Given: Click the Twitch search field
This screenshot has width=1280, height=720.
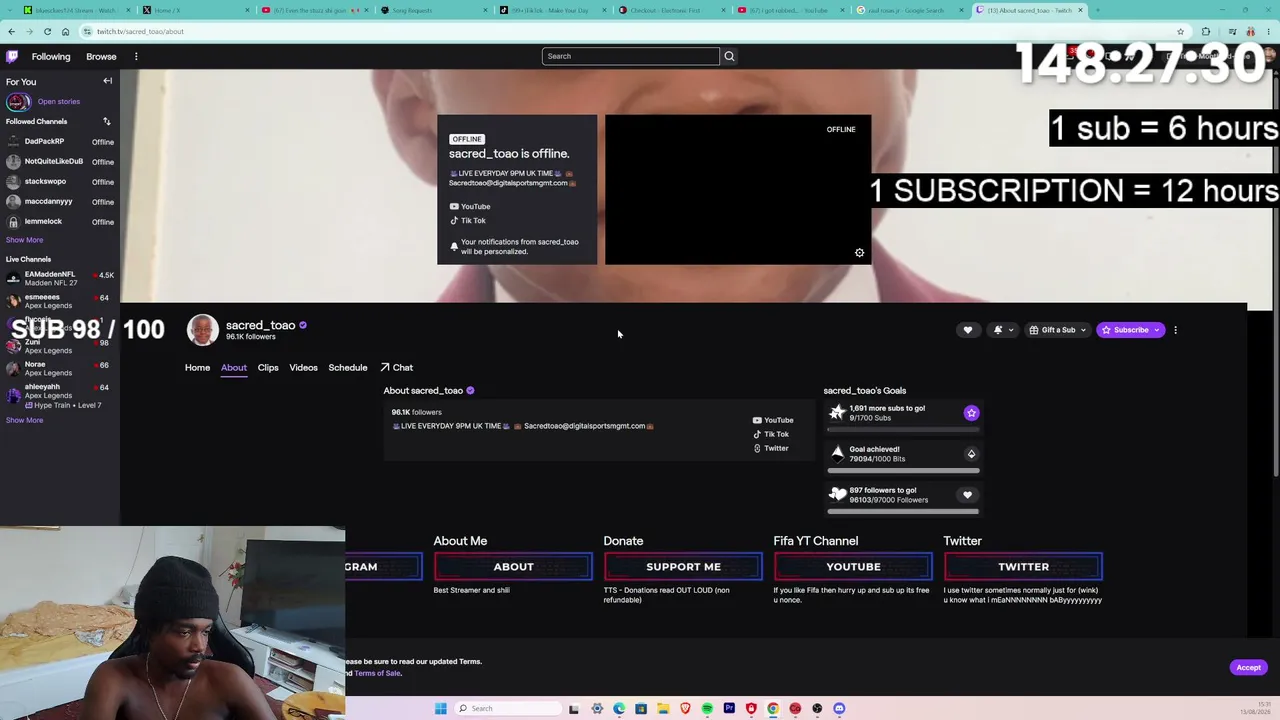Looking at the screenshot, I should pos(630,56).
